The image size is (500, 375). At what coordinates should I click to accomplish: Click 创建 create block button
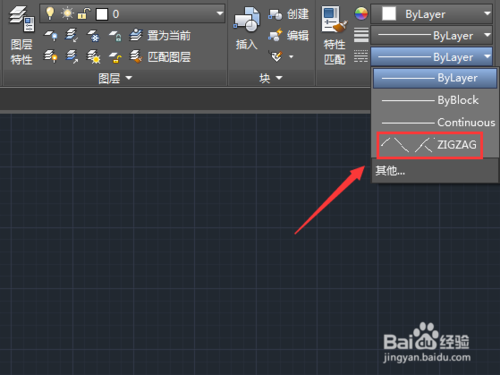(288, 14)
